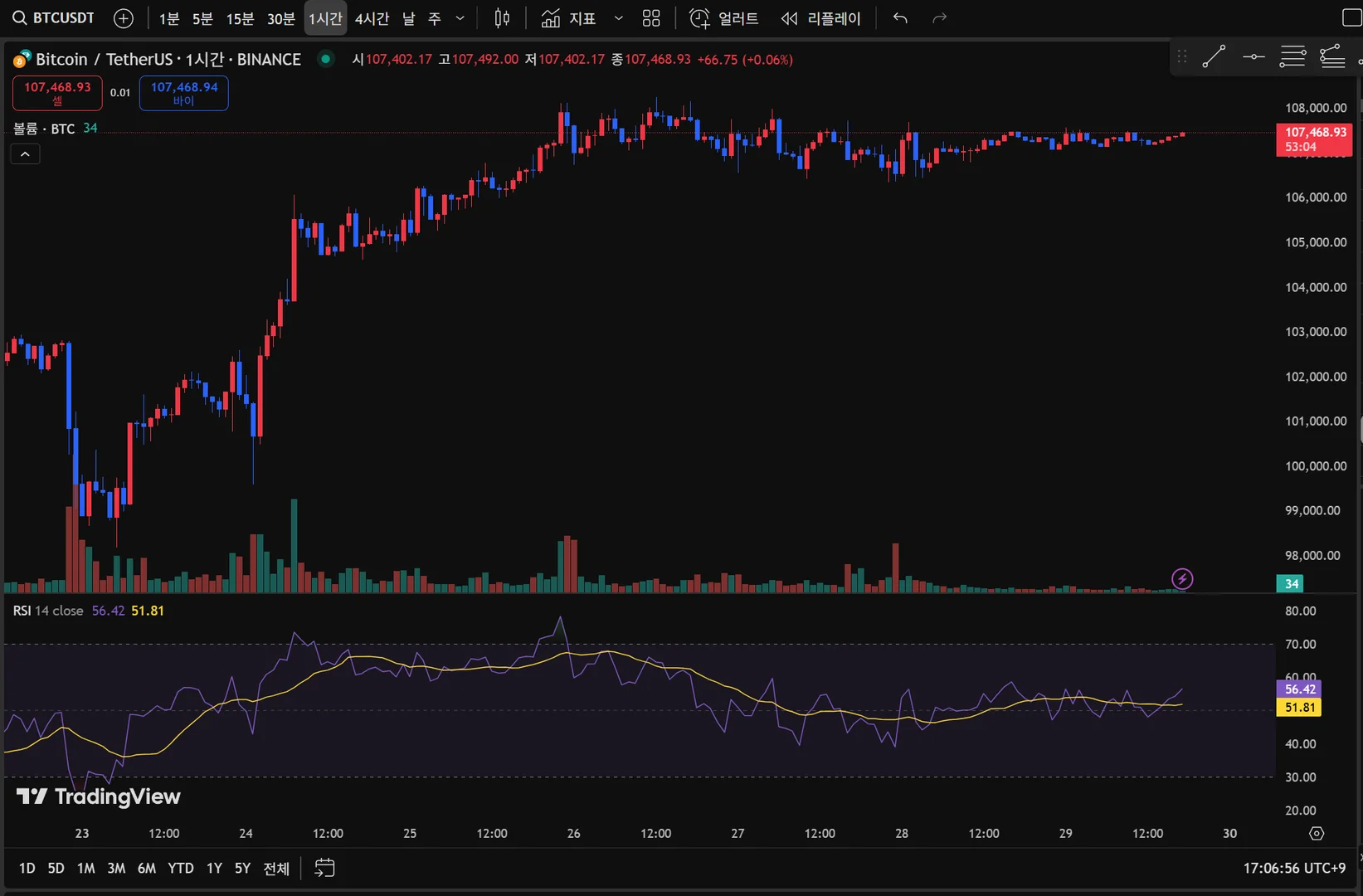1363x896 pixels.
Task: Switch to the 4시간 timeframe
Action: (372, 18)
